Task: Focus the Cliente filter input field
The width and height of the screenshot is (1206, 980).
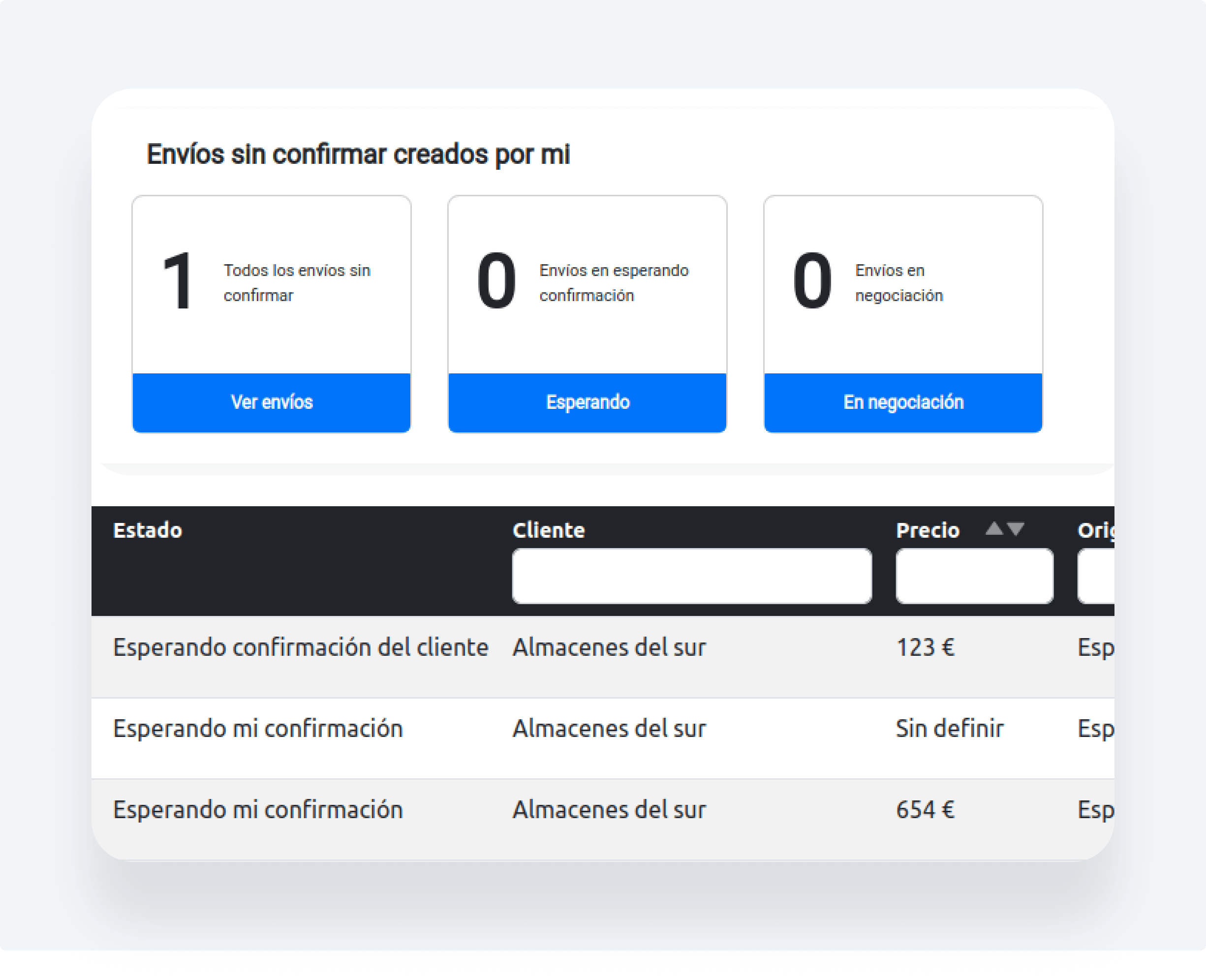Action: point(692,576)
